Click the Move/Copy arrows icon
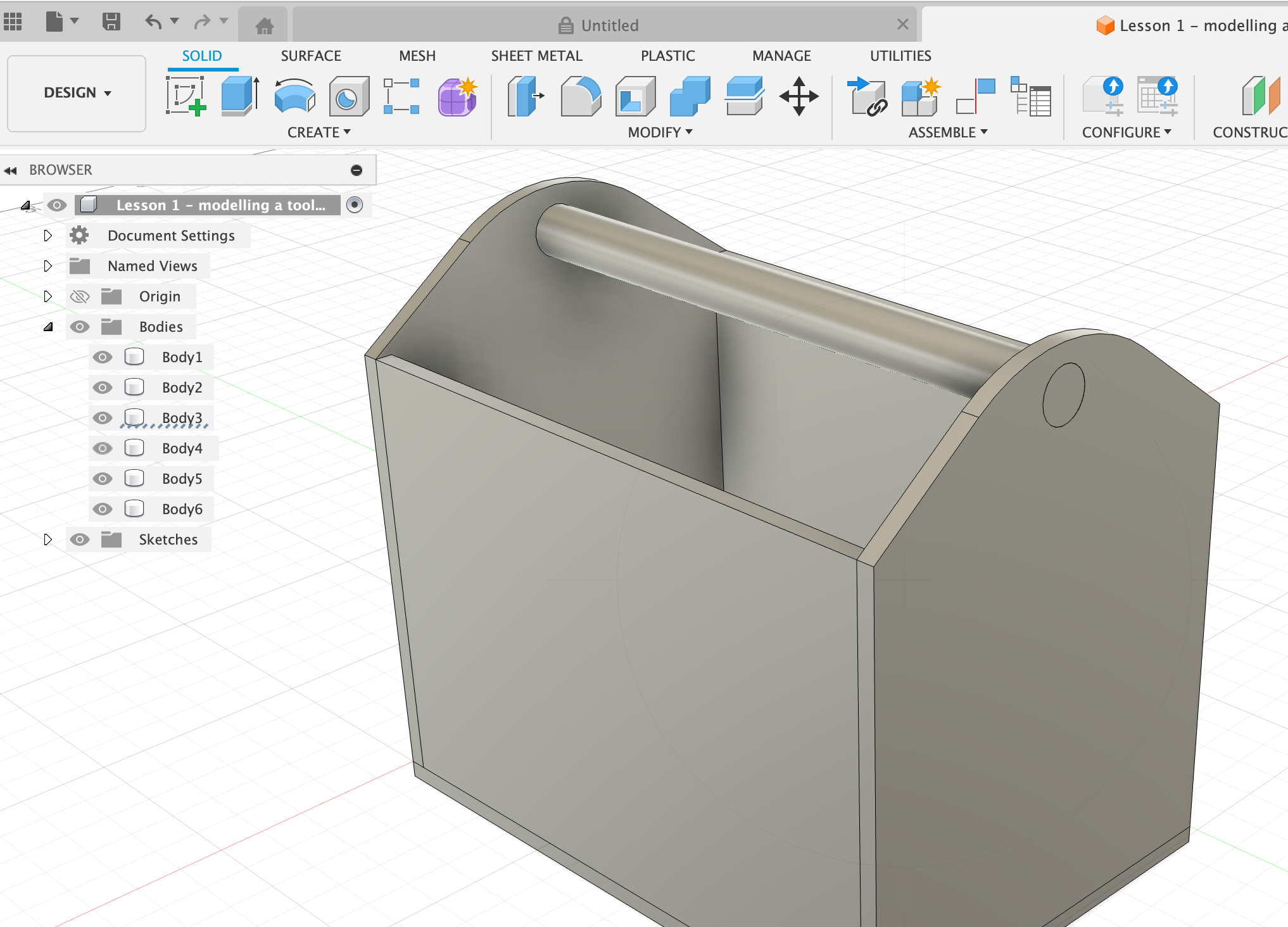Viewport: 1288px width, 927px height. [799, 96]
